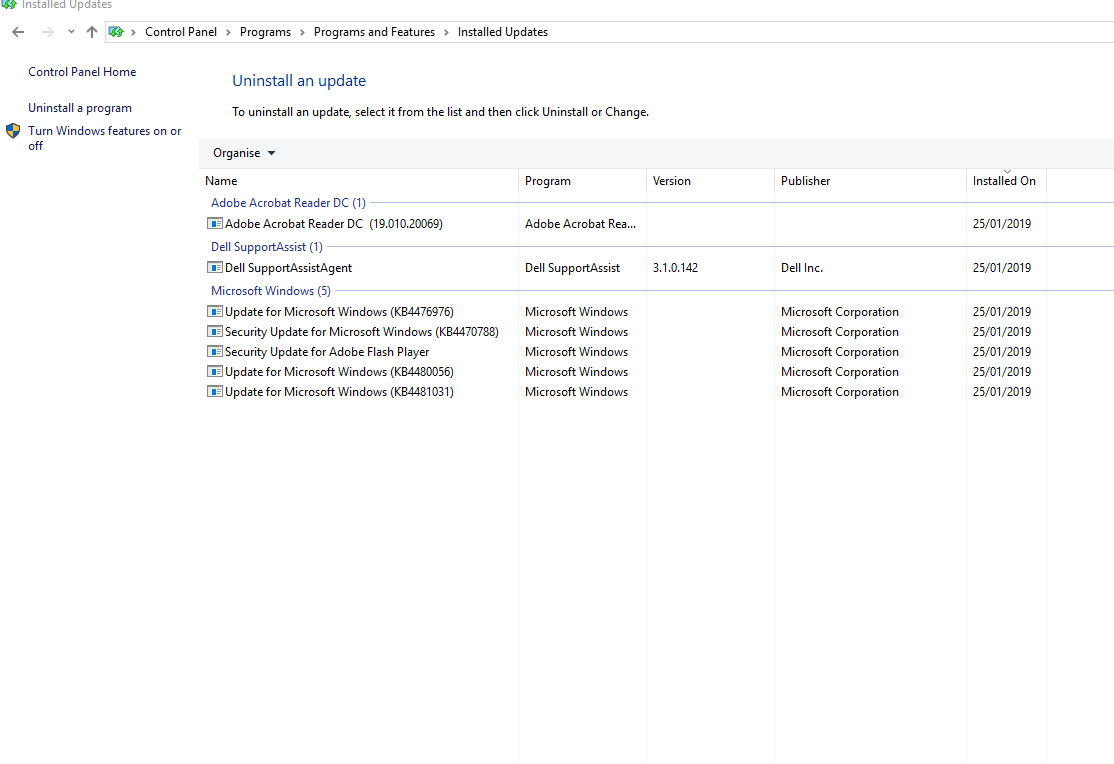This screenshot has height=764, width=1114.
Task: Sort the list by the Version column header
Action: click(x=671, y=181)
